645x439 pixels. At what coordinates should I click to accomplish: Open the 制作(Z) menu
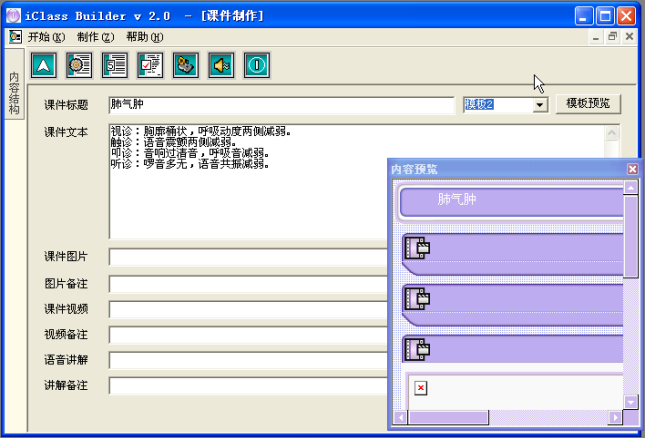pos(95,37)
